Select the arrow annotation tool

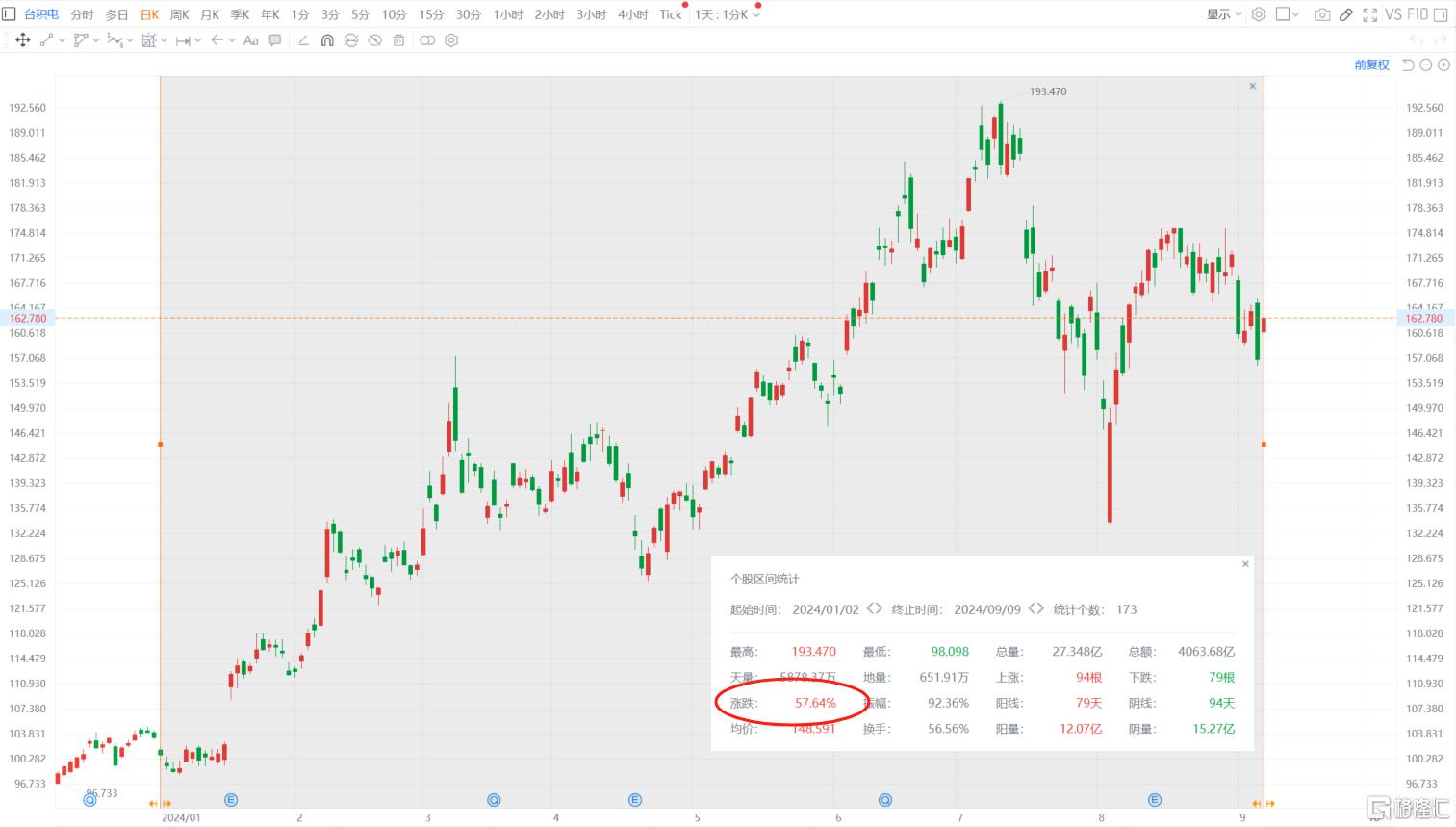click(x=217, y=40)
